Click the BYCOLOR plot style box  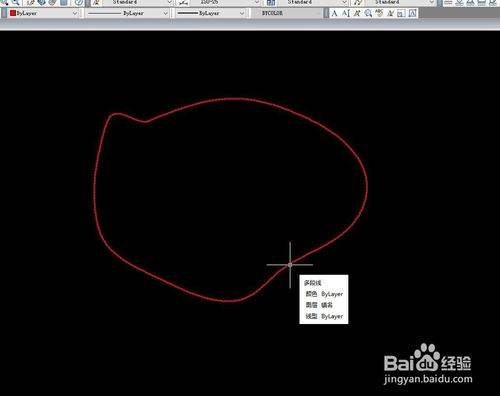click(x=287, y=13)
